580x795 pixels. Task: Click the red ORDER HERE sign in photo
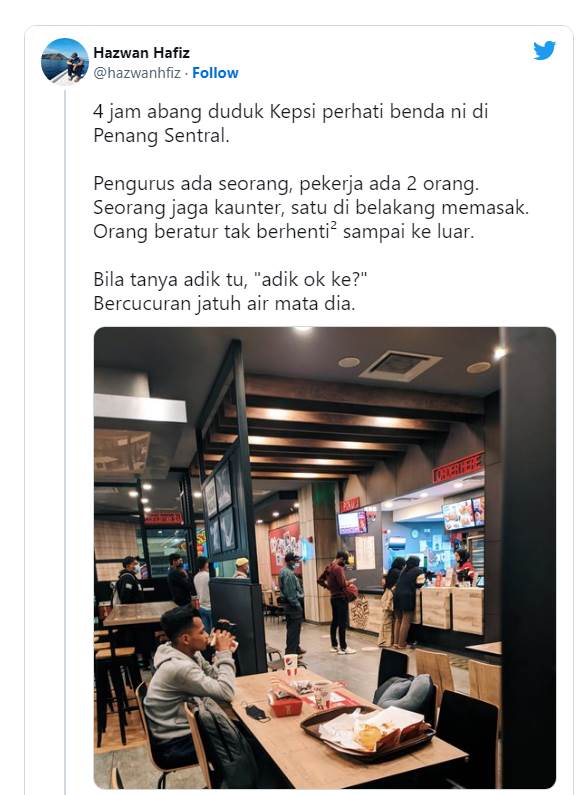coord(458,467)
